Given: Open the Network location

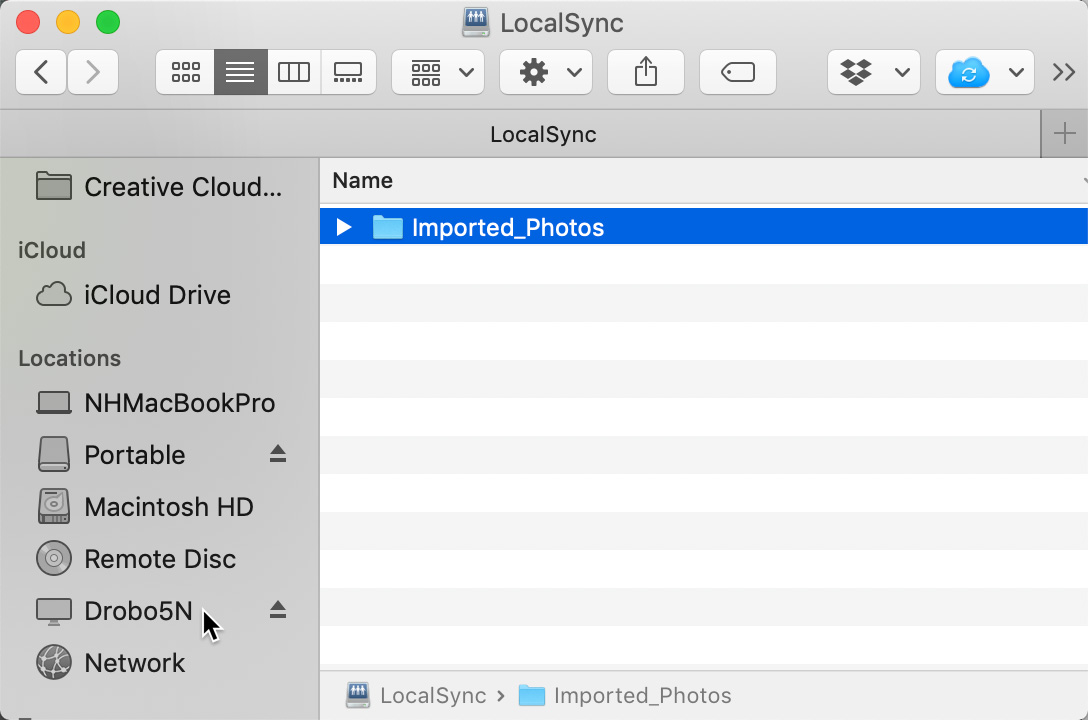Looking at the screenshot, I should [133, 663].
